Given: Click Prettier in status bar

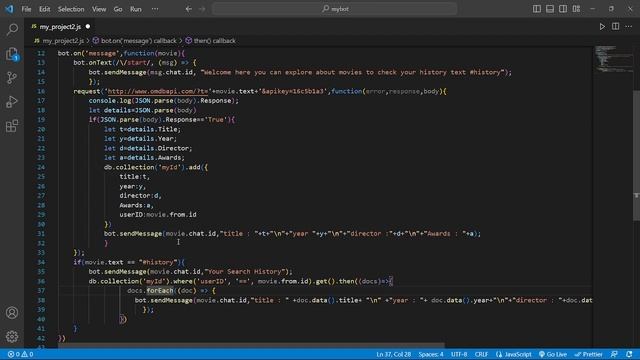Looking at the screenshot, I should (x=588, y=354).
